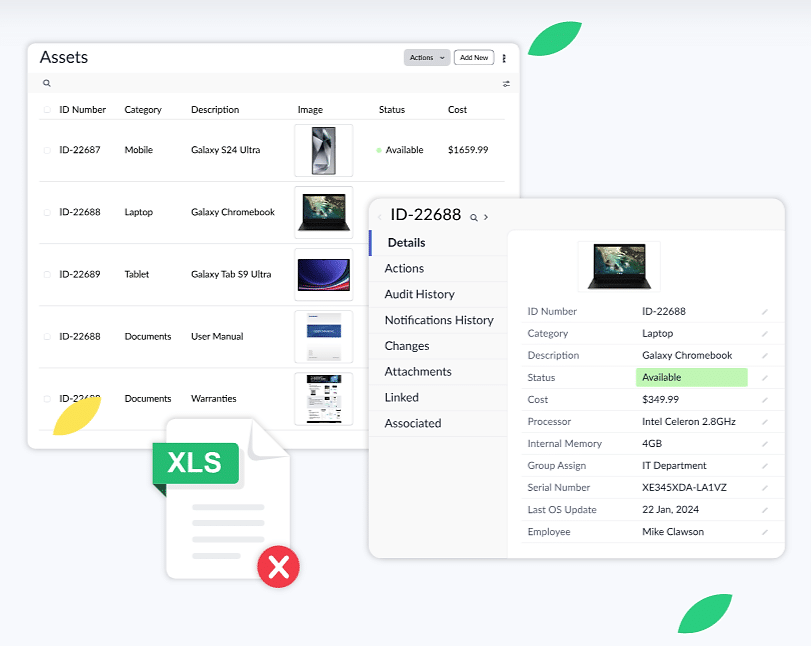This screenshot has width=811, height=646.
Task: Select the header checkbox to pick all rows
Action: [45, 109]
